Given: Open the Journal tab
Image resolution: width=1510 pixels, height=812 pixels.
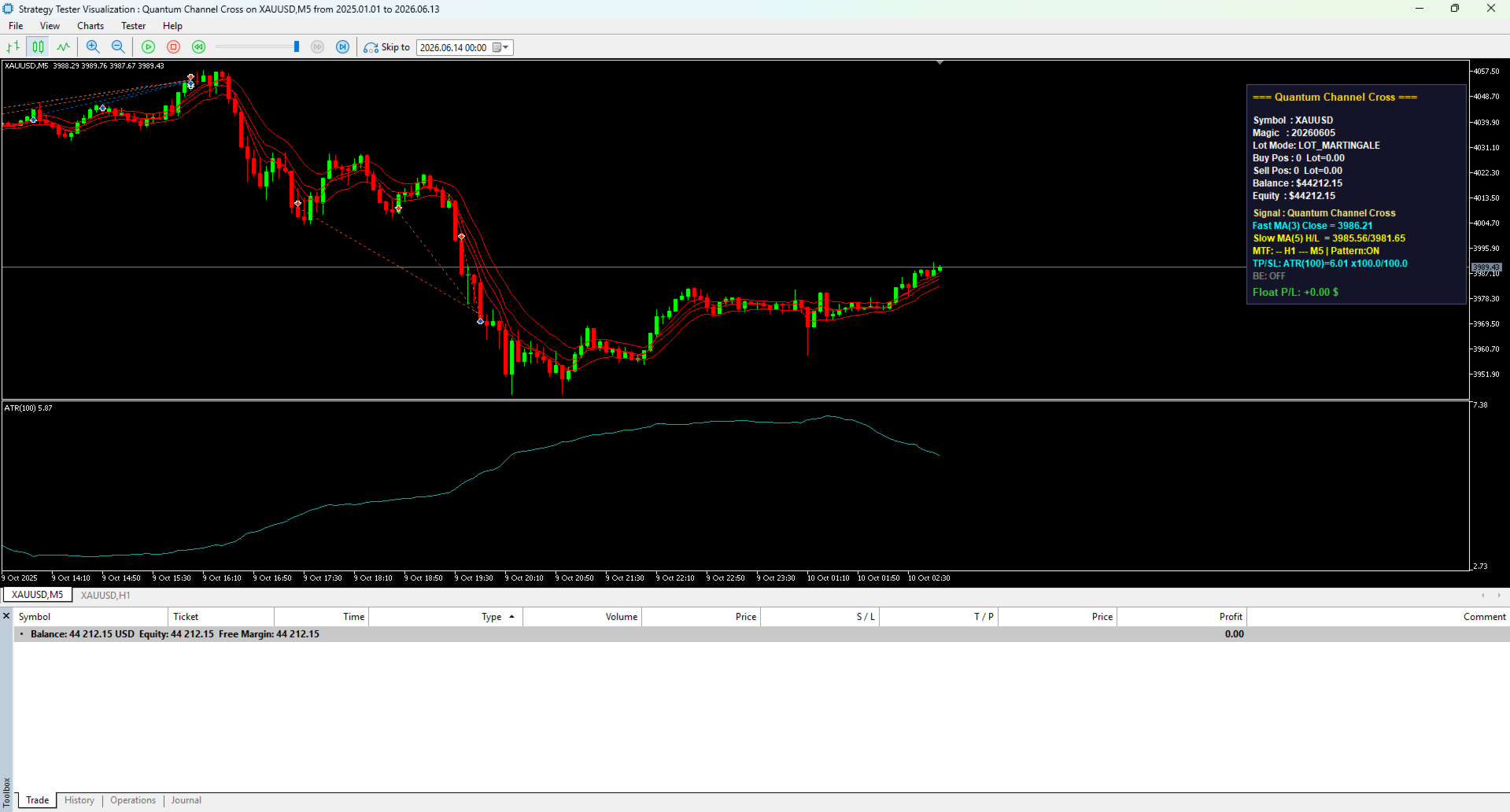Looking at the screenshot, I should pyautogui.click(x=186, y=800).
